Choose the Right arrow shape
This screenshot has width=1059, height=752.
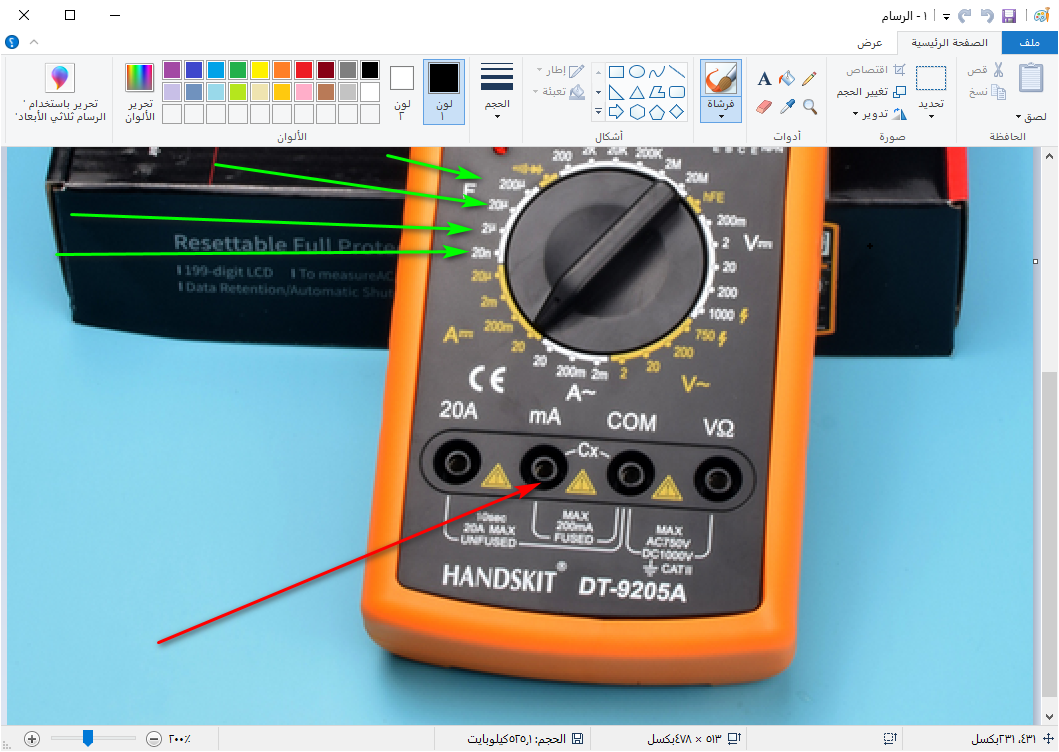tap(617, 112)
